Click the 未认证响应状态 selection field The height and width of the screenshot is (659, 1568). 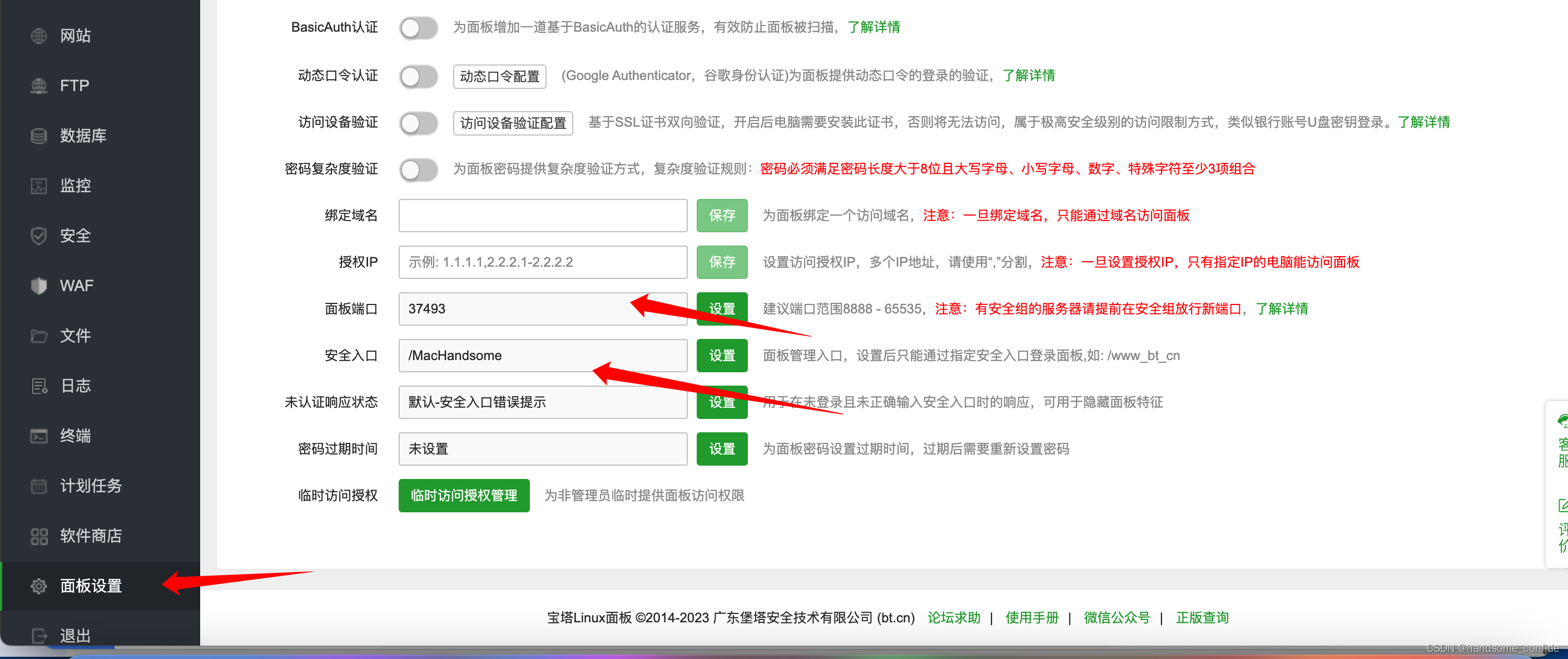tap(542, 402)
